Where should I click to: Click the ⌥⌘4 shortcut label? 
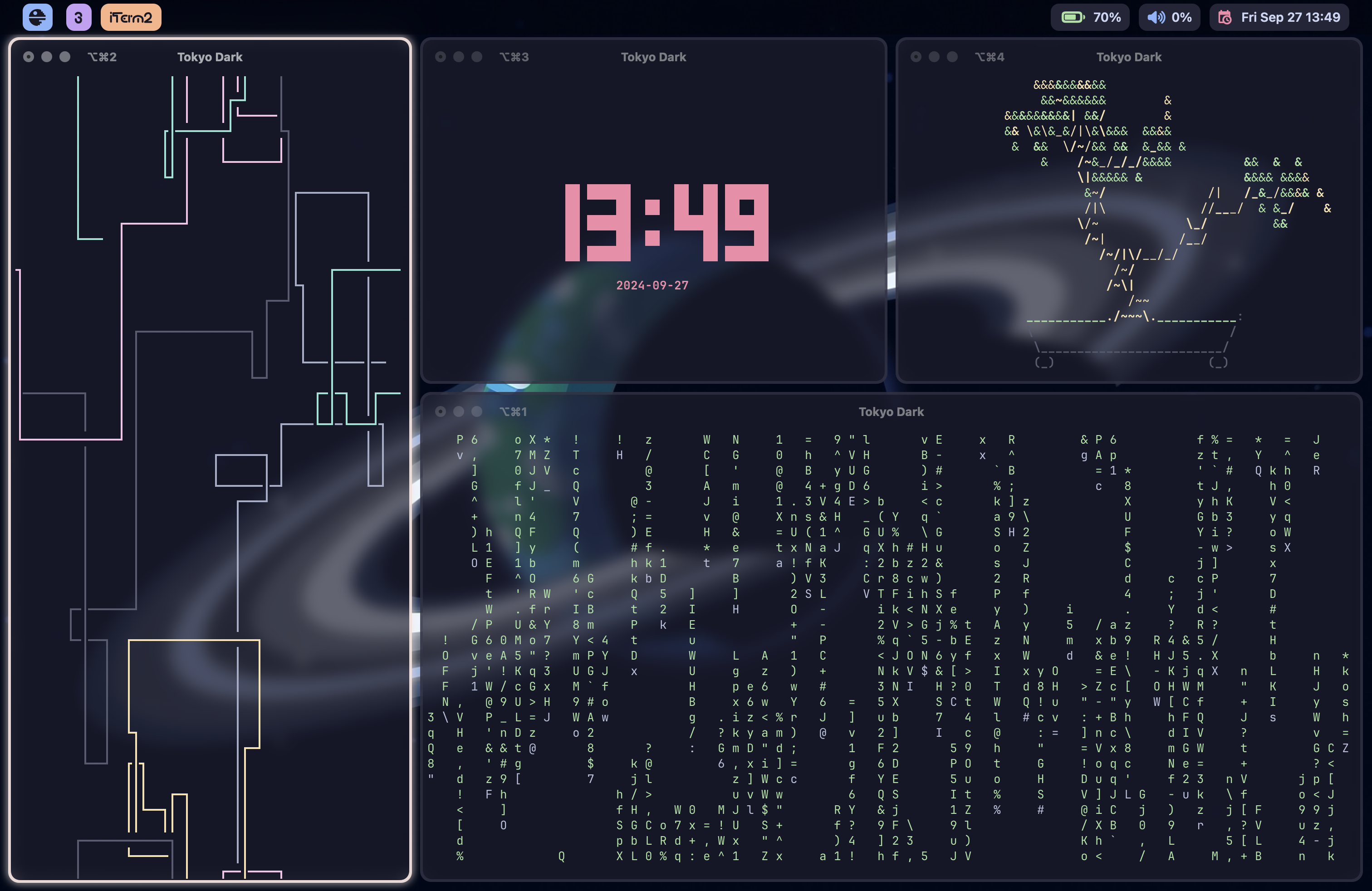click(990, 57)
